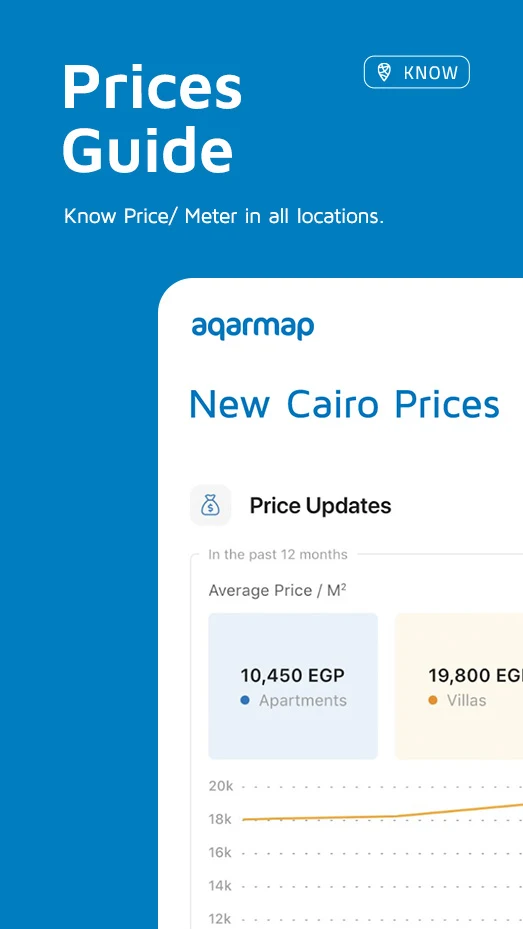Click the 10,450 EGP price value
Viewport: 523px width, 929px height.
(293, 675)
